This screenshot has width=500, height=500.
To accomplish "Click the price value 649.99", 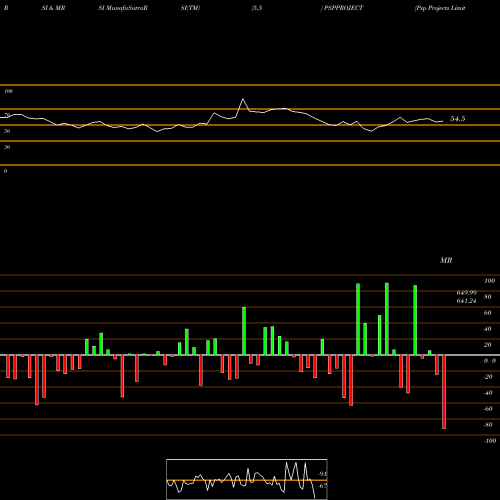I will pyautogui.click(x=467, y=293).
